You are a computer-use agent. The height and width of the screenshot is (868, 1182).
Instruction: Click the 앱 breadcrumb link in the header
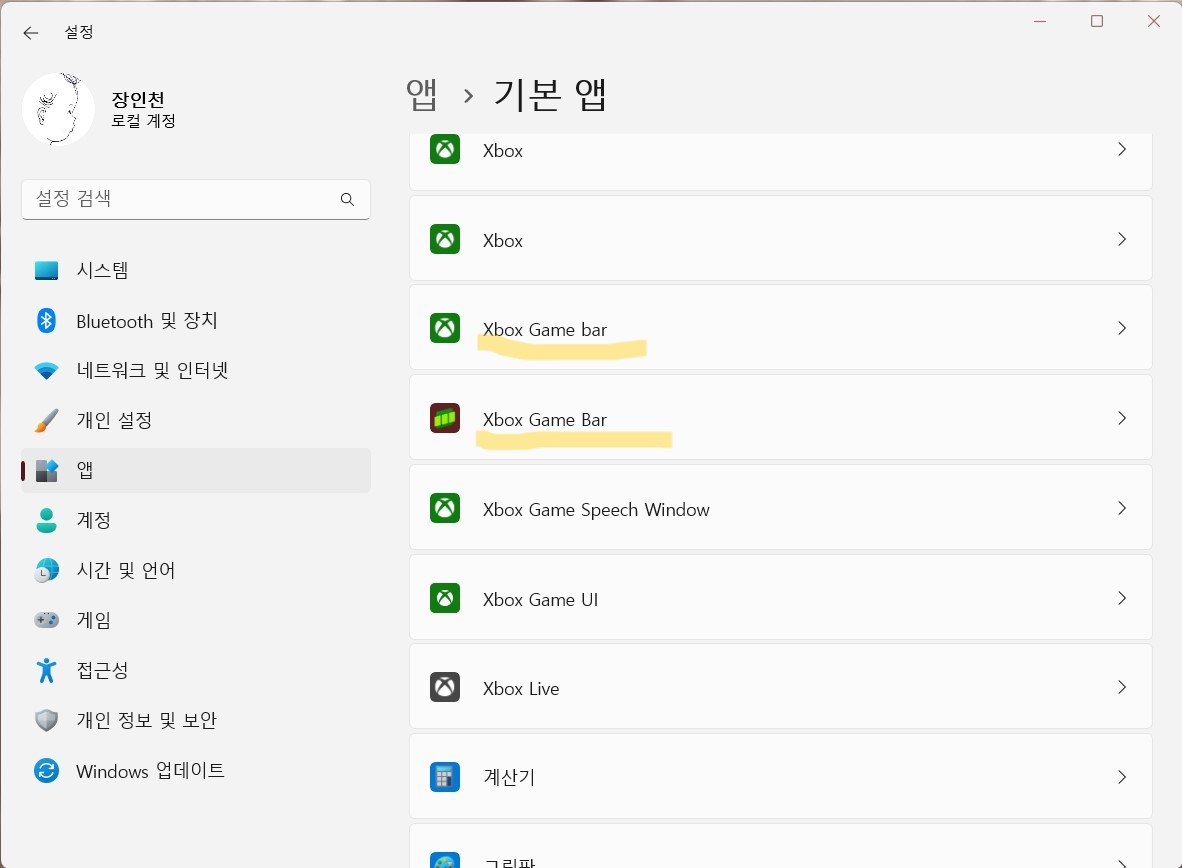coord(421,95)
